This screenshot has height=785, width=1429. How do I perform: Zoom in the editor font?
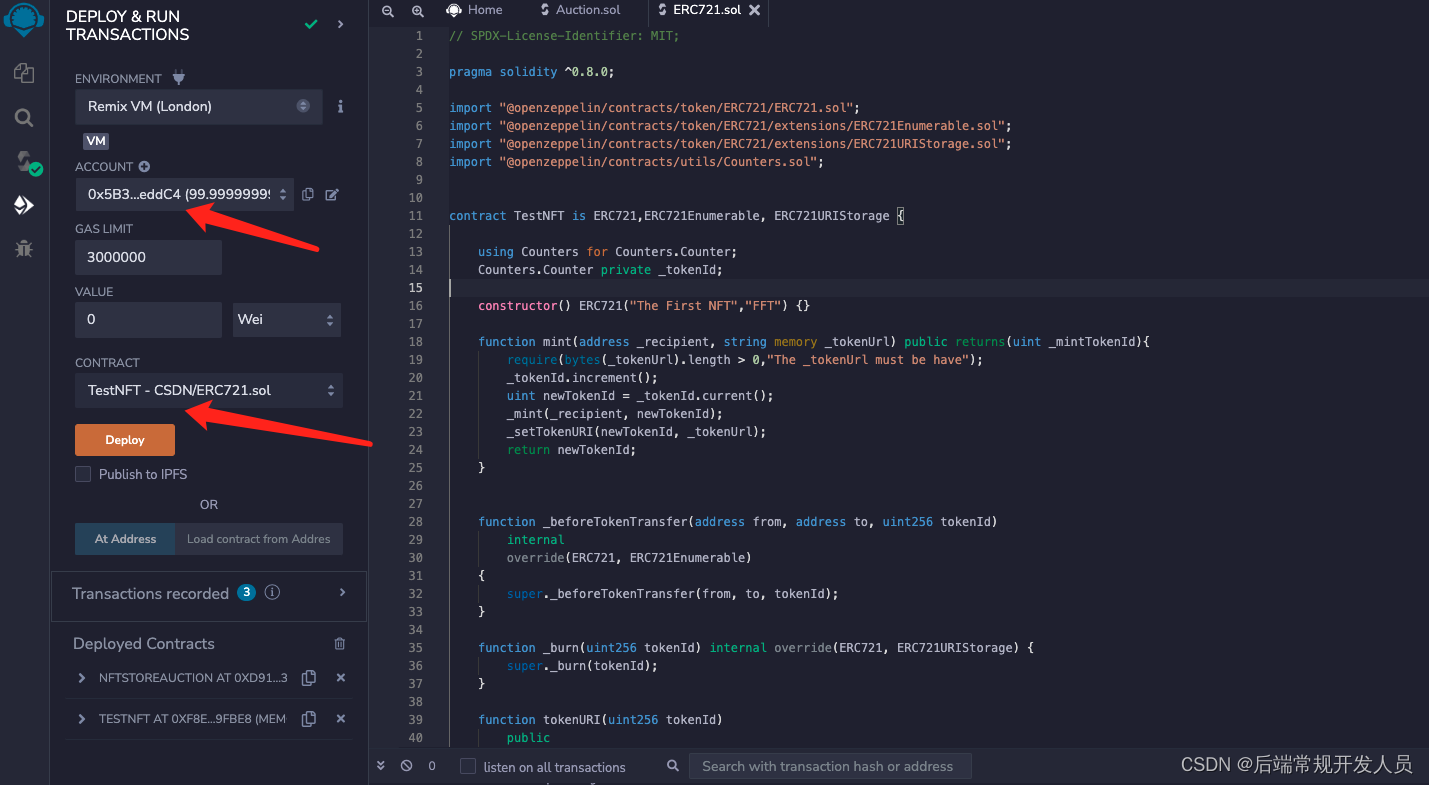point(418,10)
